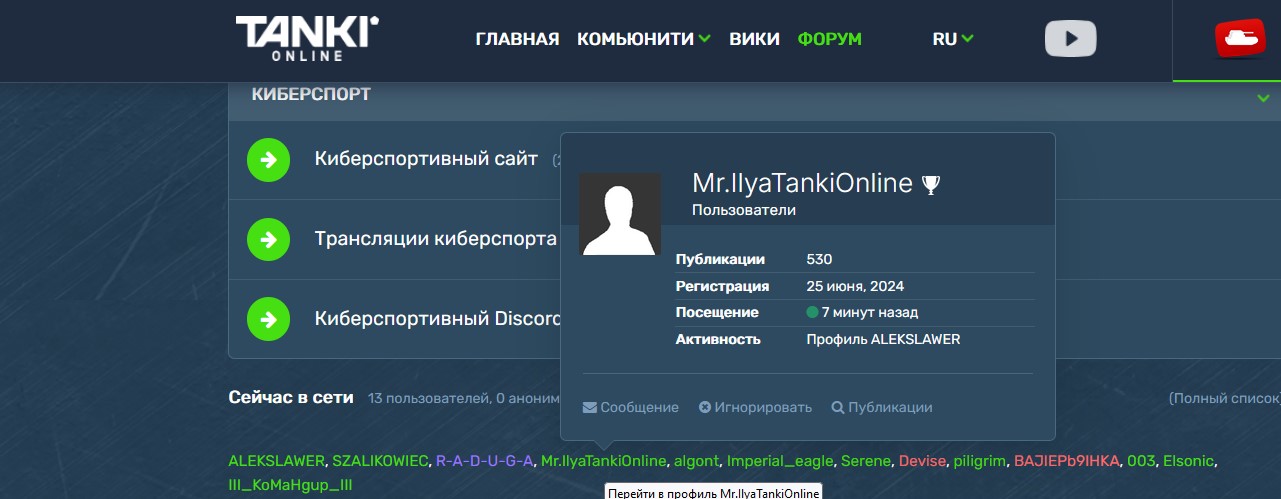
Task: Open R-A-D-U-G-A user profile
Action: [484, 461]
